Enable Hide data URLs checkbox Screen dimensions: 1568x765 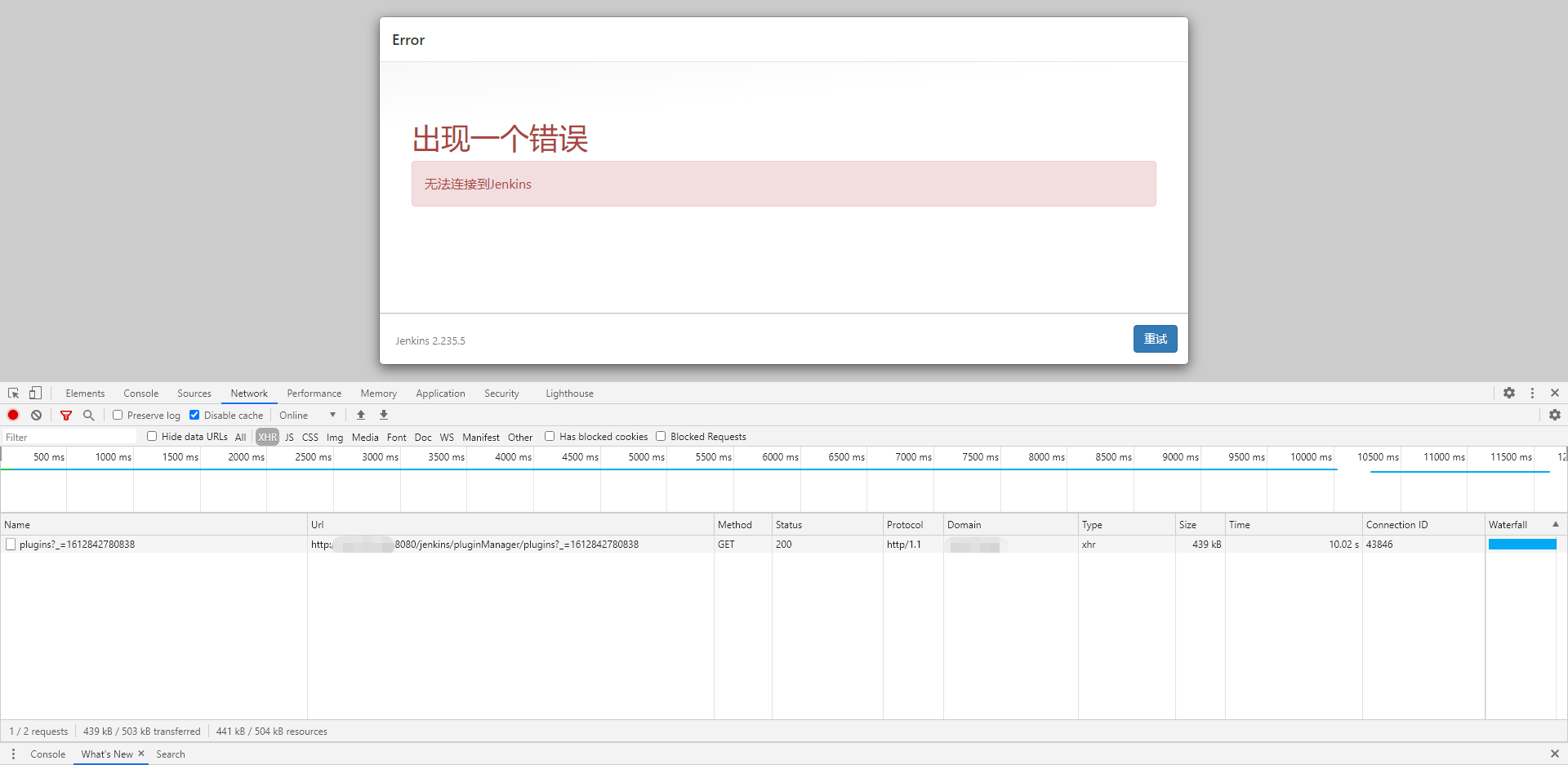coord(152,436)
